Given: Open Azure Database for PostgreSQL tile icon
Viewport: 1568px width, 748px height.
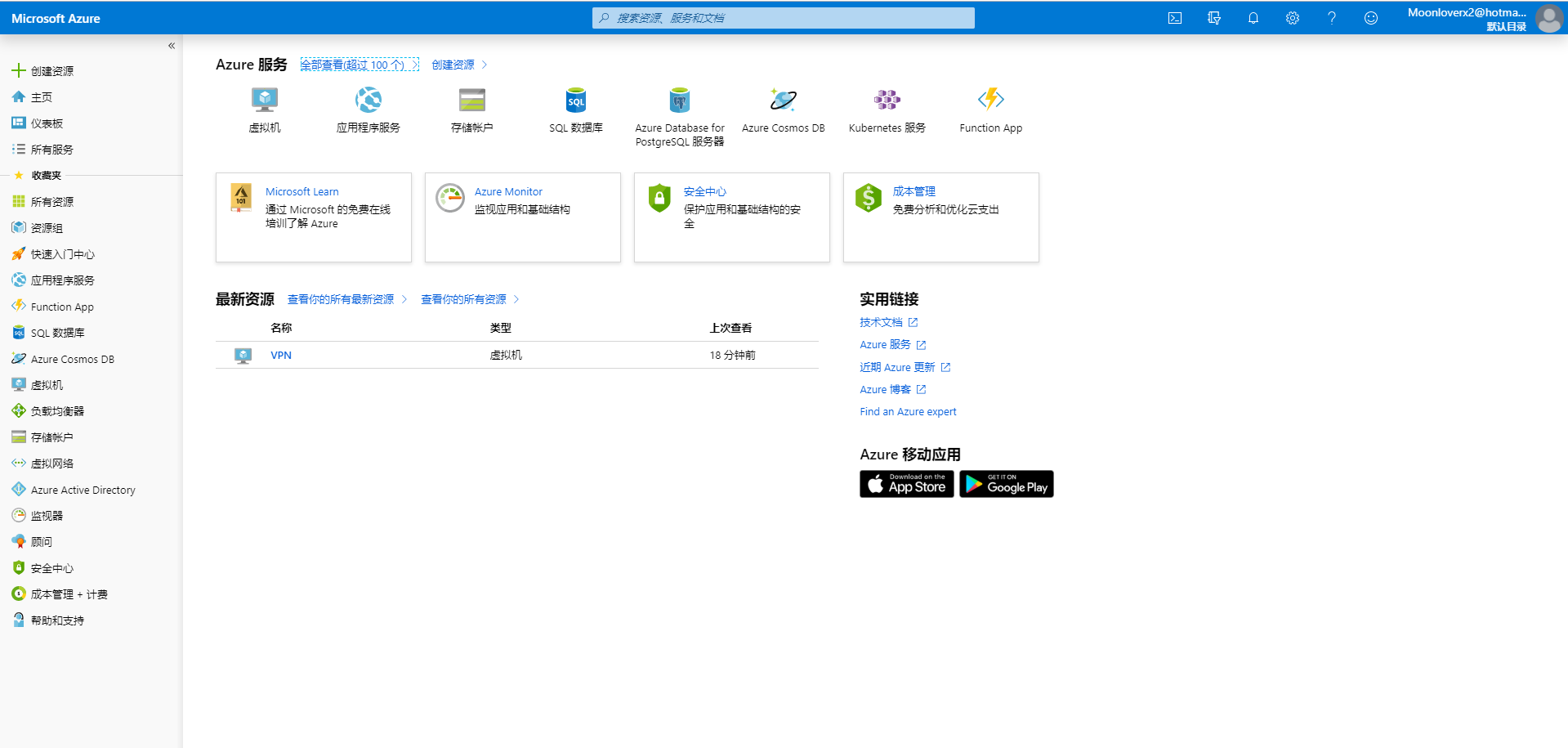Looking at the screenshot, I should (680, 100).
